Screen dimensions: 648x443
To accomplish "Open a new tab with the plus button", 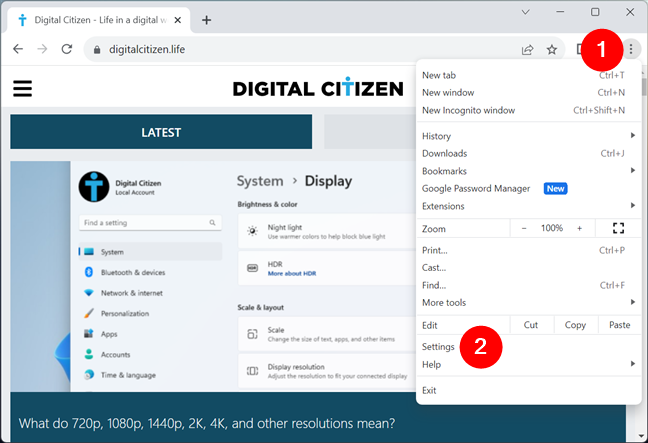I will point(206,20).
